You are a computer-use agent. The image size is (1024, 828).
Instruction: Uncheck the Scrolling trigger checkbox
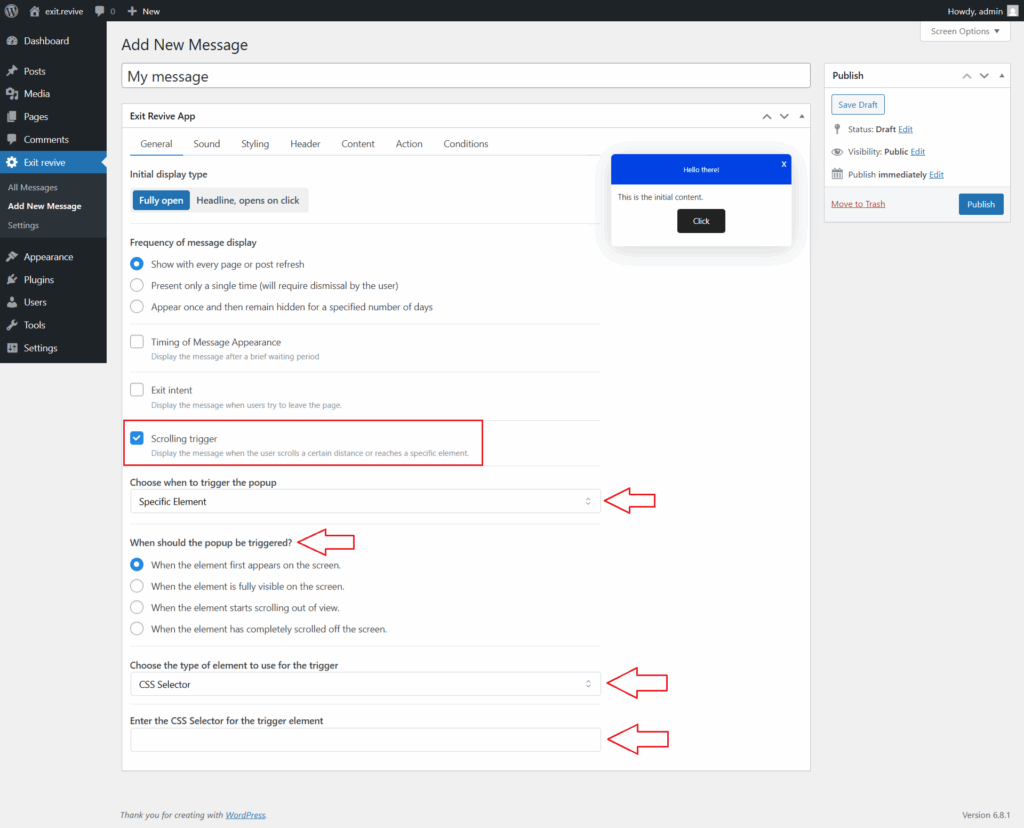click(x=138, y=438)
